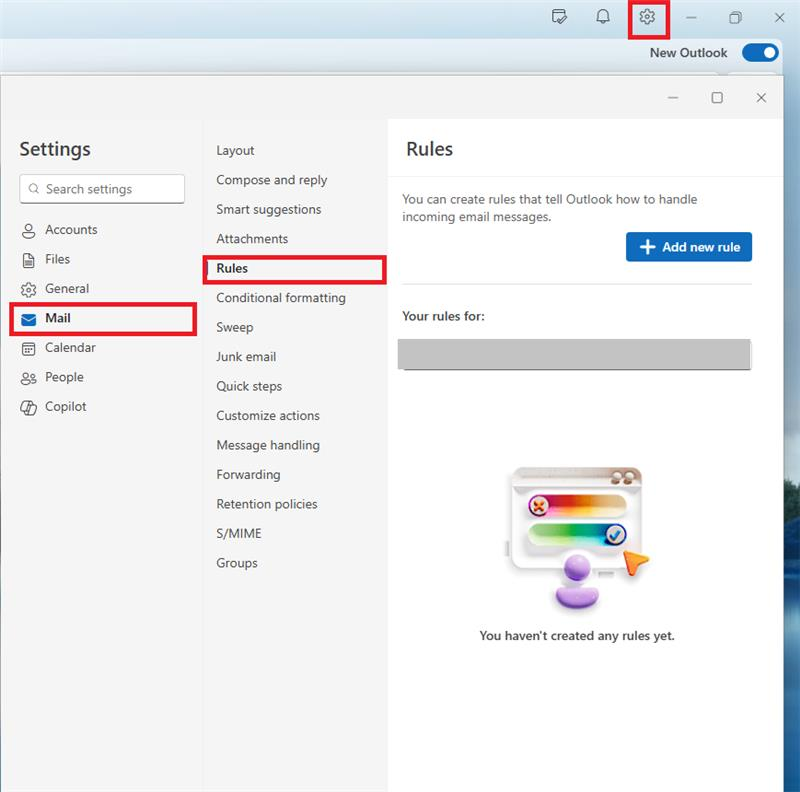Open Conditional formatting settings
The height and width of the screenshot is (792, 800).
(x=281, y=298)
